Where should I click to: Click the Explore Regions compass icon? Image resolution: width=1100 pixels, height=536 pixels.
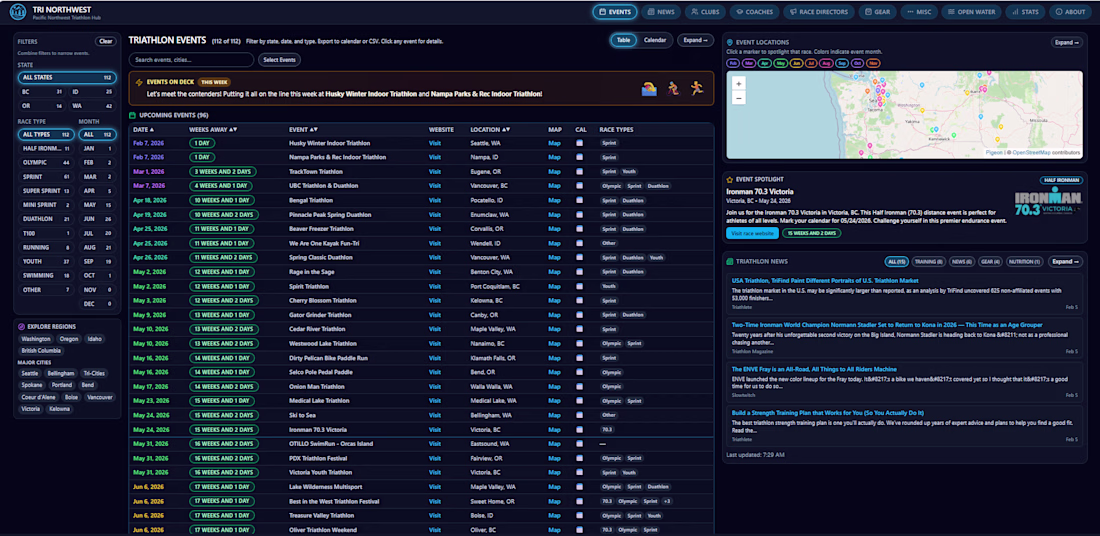tap(21, 326)
